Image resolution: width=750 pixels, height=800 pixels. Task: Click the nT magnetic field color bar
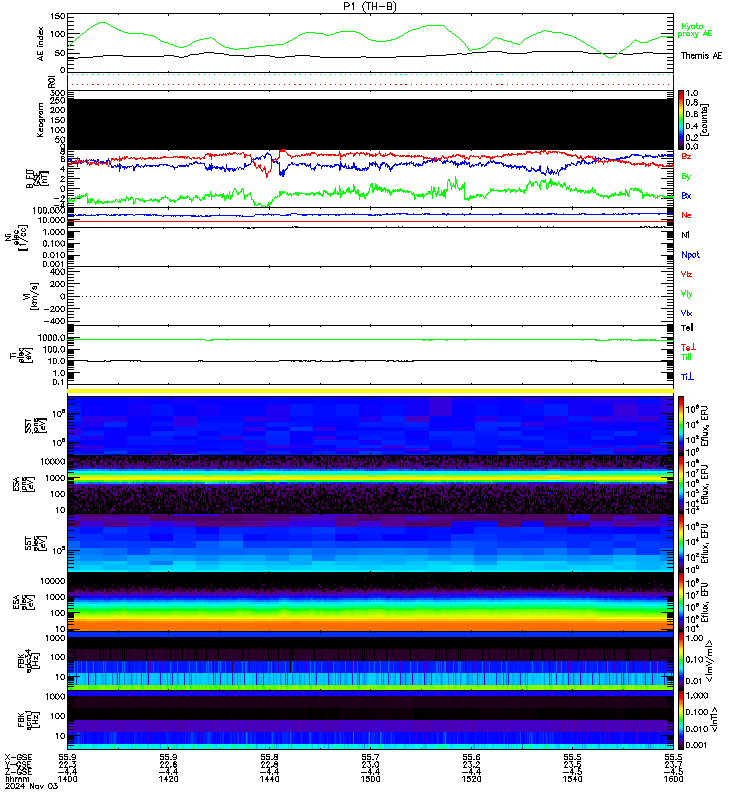point(681,720)
